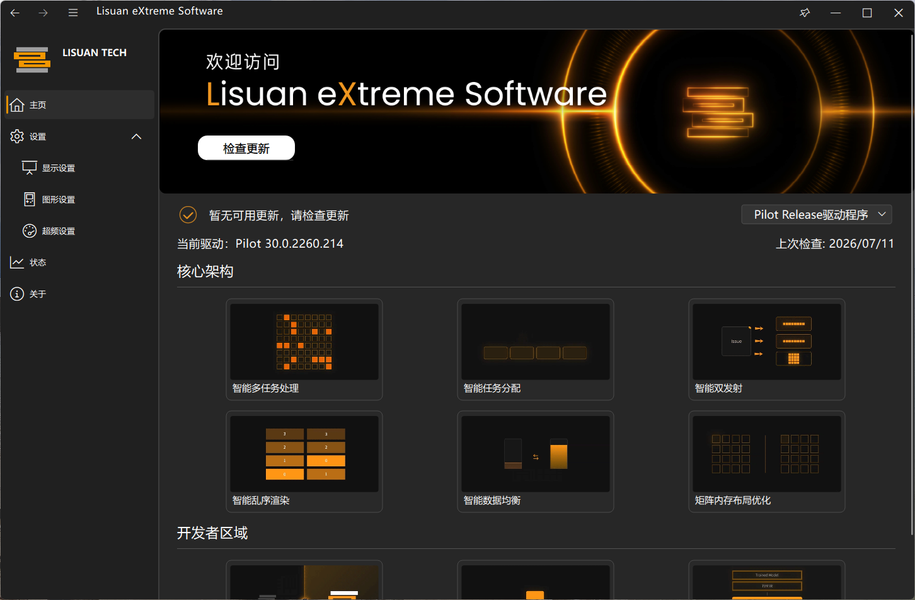Open the 智能乱序渲染 card
915x600 pixels.
click(304, 461)
